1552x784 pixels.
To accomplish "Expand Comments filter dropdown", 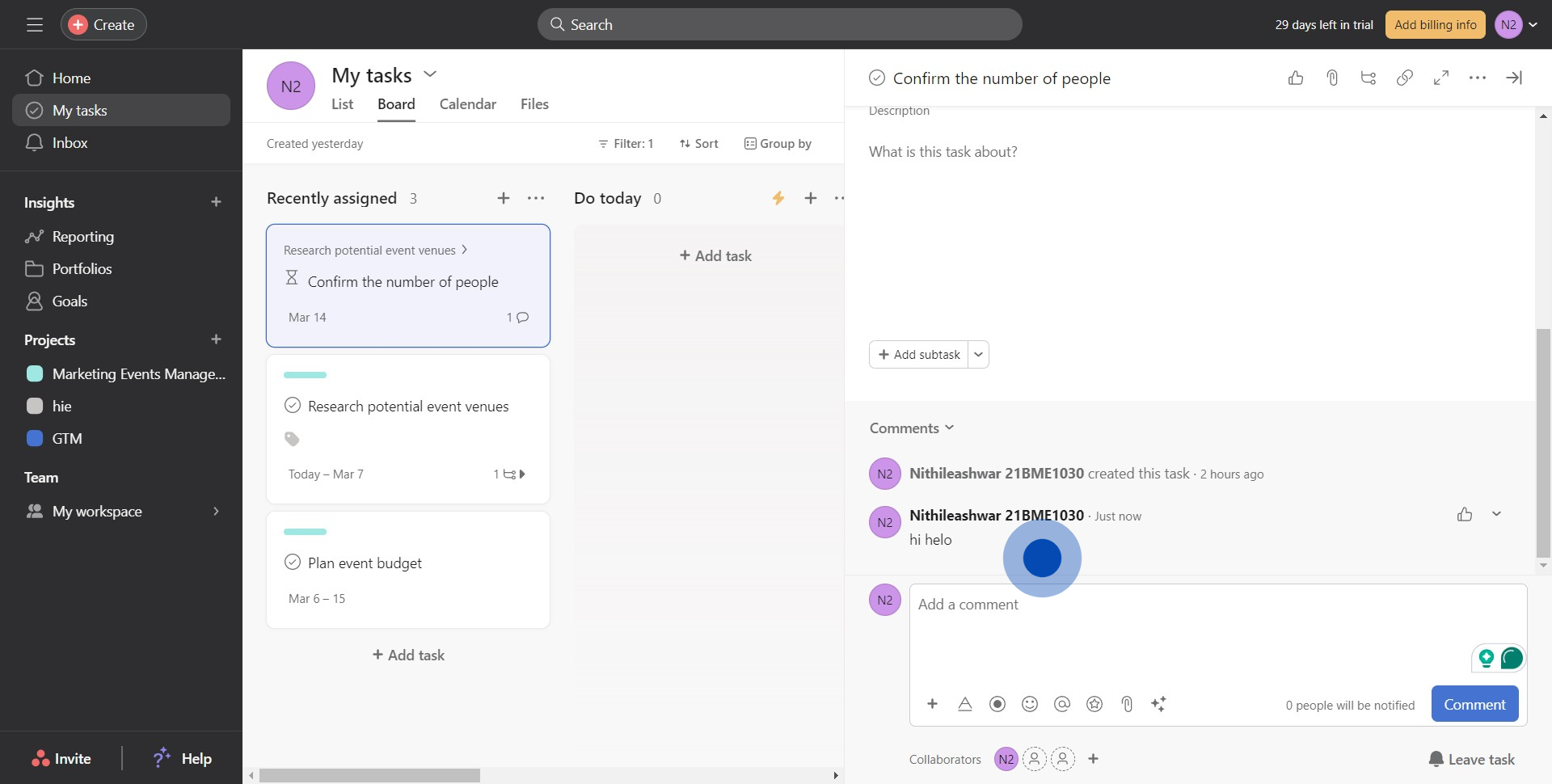I will 912,428.
